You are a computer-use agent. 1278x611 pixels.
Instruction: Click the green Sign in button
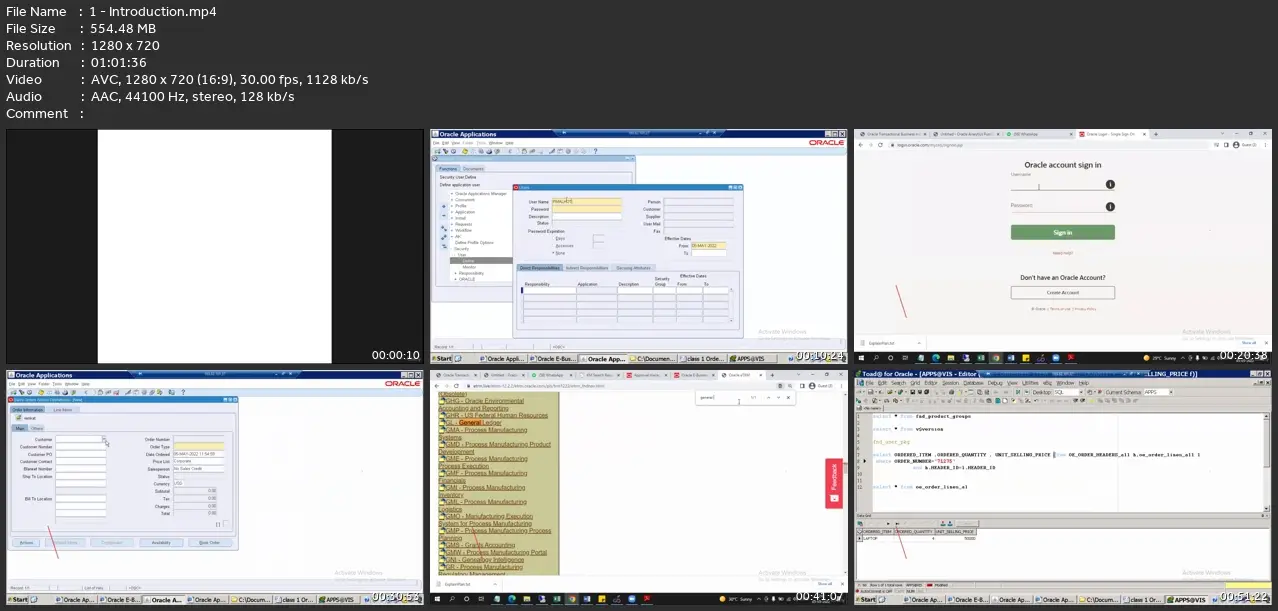[1062, 232]
